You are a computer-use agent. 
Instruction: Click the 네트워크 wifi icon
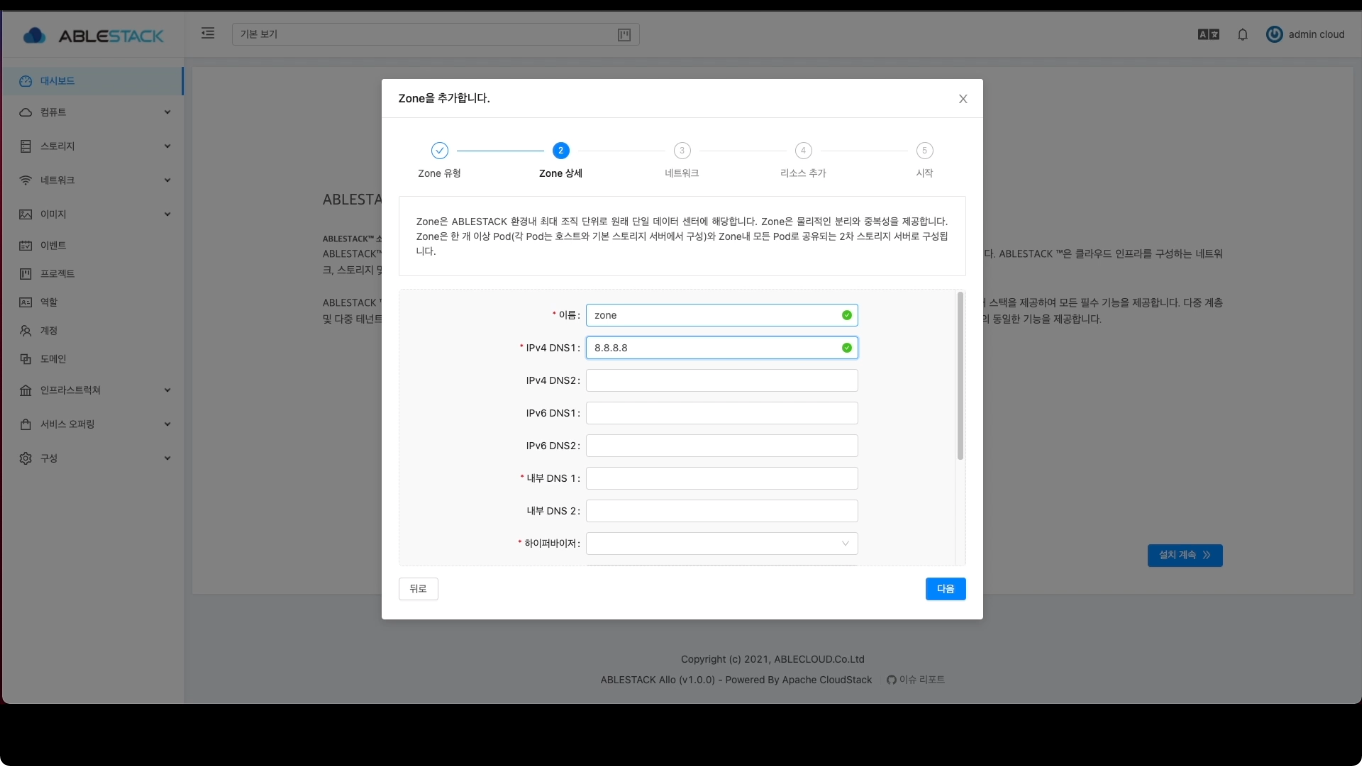[26, 180]
